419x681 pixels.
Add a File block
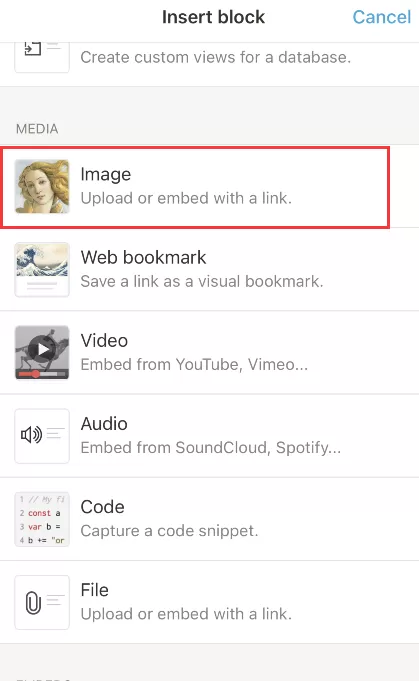[x=209, y=602]
